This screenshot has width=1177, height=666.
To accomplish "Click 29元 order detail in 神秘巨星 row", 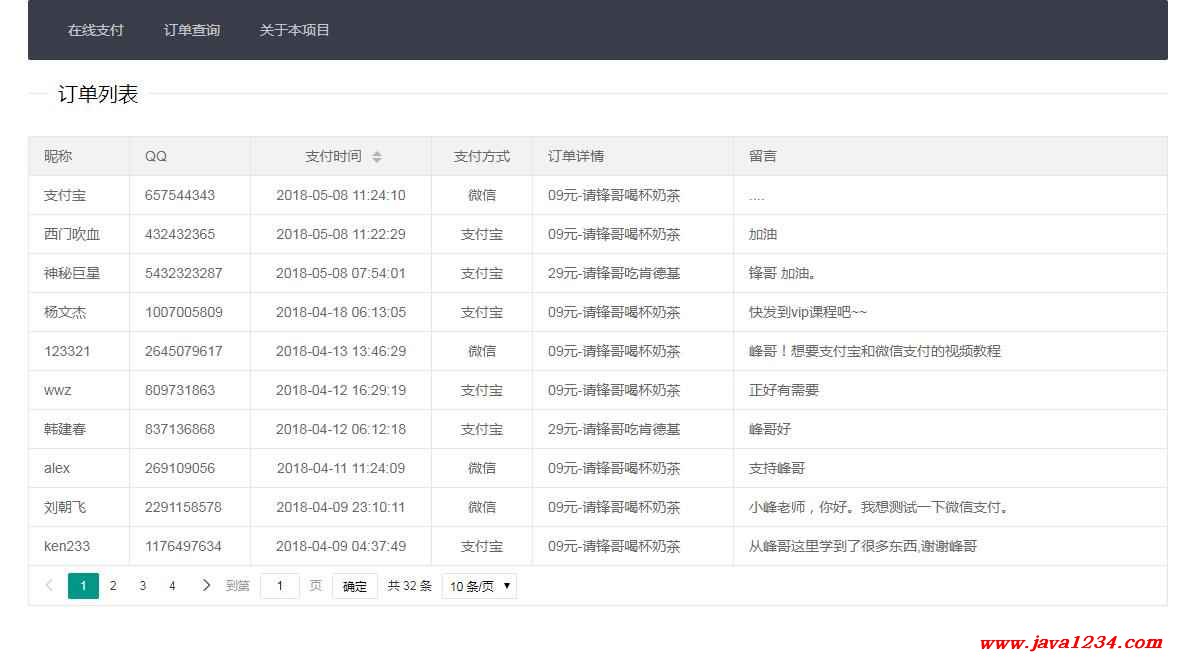I will click(x=614, y=273).
